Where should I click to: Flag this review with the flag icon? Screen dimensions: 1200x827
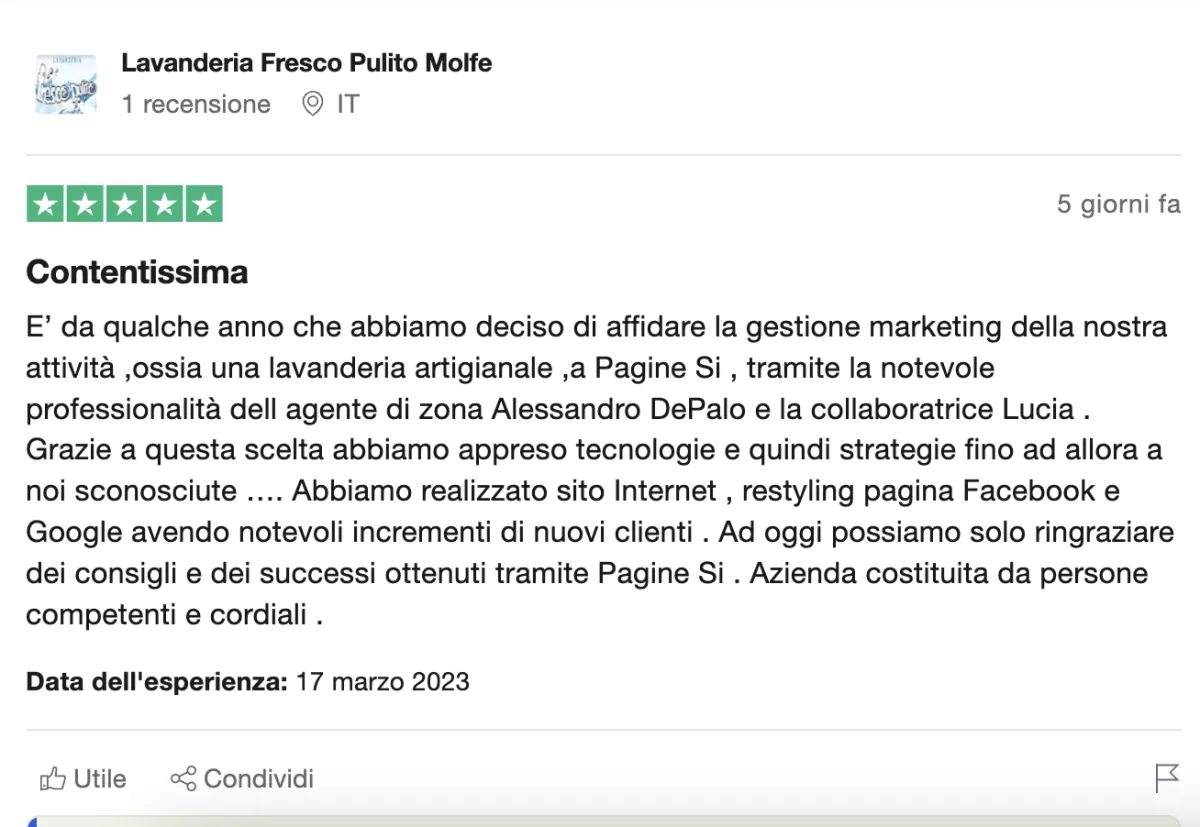1167,777
